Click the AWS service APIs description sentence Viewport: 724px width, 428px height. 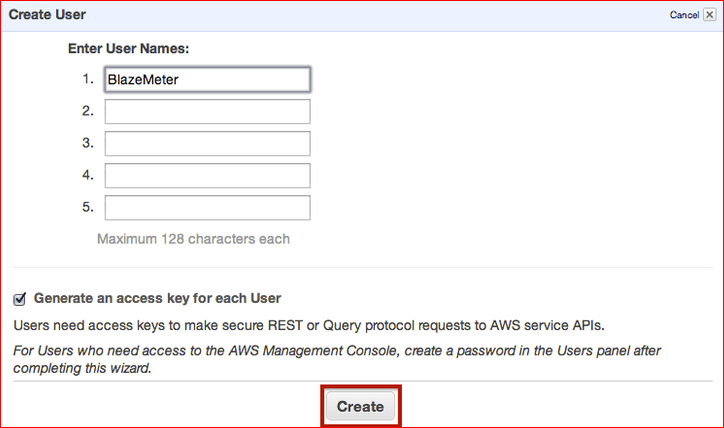pos(308,326)
